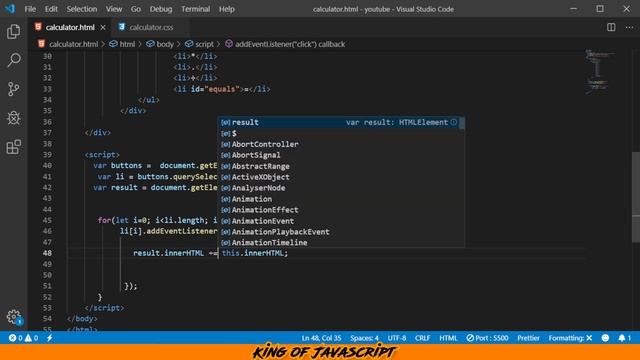Select the Animation suggestion
640x360 pixels.
pyautogui.click(x=339, y=199)
